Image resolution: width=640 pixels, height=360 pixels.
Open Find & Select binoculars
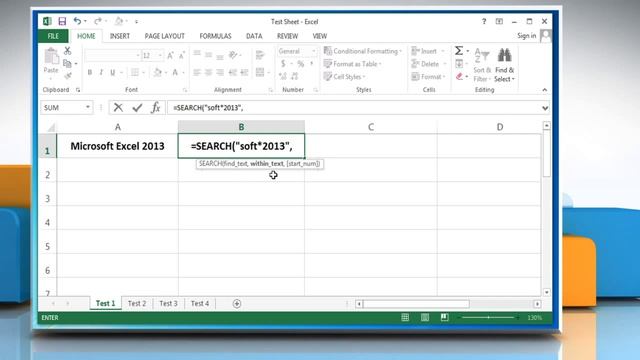click(x=504, y=64)
